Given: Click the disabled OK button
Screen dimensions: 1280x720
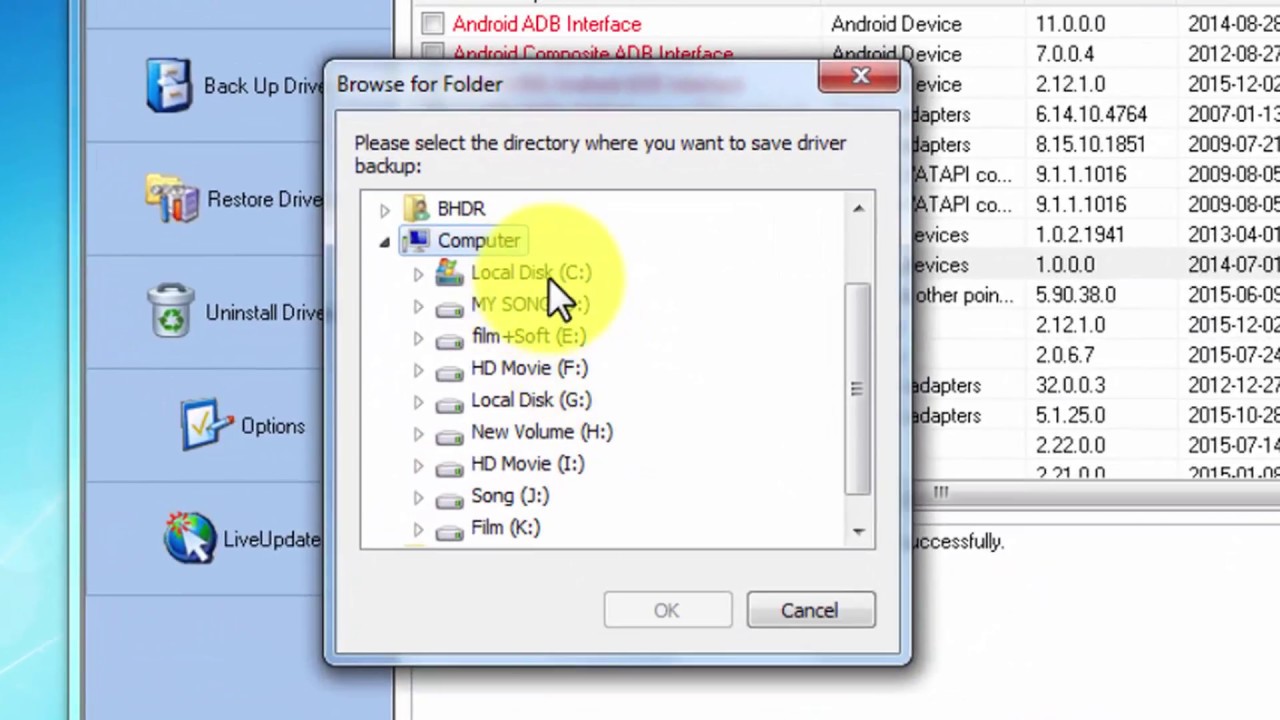Looking at the screenshot, I should click(x=667, y=610).
